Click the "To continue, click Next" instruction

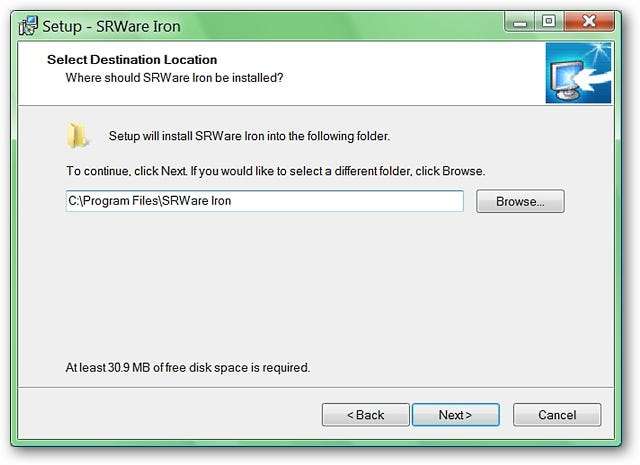tap(275, 171)
